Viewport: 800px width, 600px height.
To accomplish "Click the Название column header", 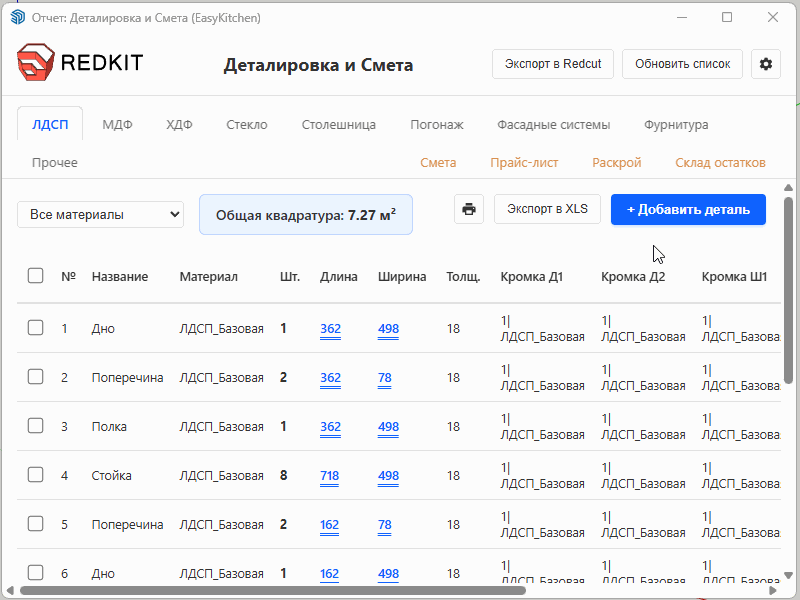I will (120, 277).
